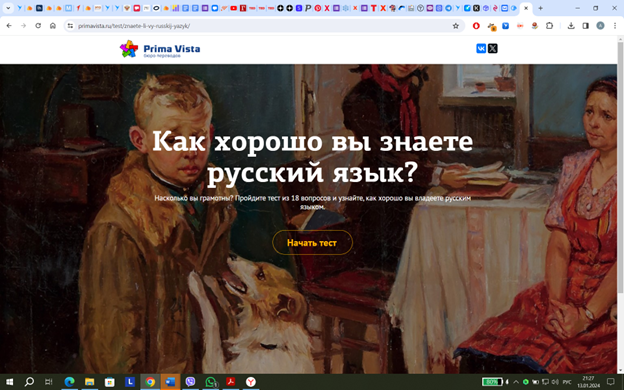The height and width of the screenshot is (390, 624).
Task: Start the quiz with Начать тест button
Action: (312, 242)
